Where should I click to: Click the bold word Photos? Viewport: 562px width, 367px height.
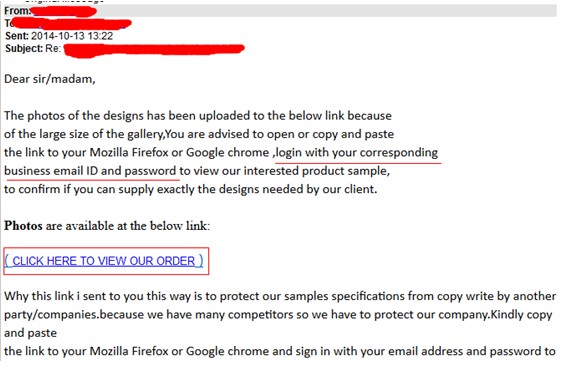click(23, 226)
